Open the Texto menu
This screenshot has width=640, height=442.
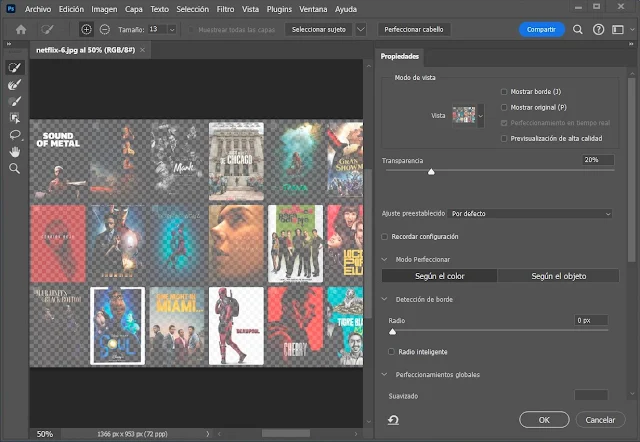159,9
